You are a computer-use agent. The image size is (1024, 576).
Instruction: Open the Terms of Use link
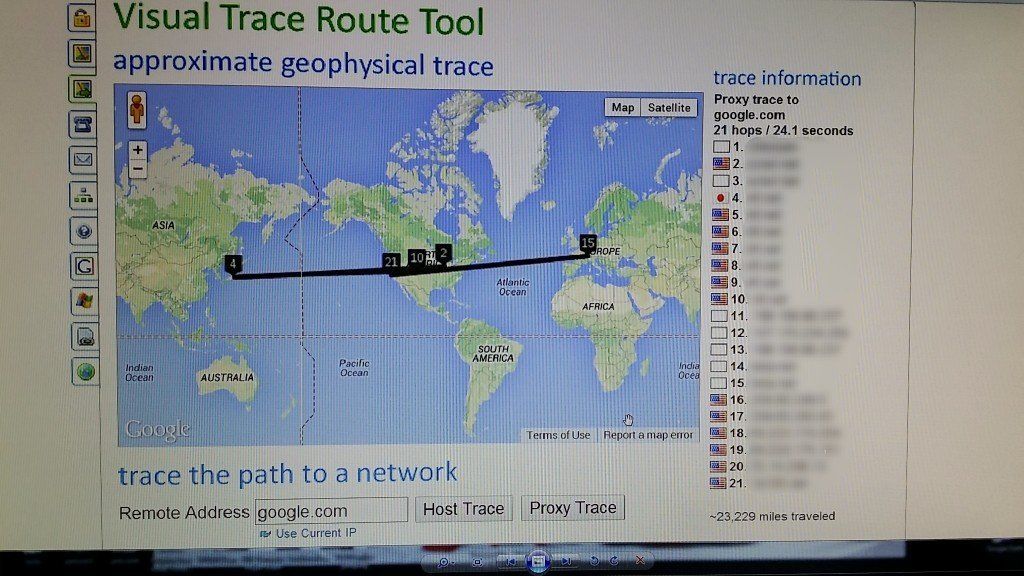558,435
